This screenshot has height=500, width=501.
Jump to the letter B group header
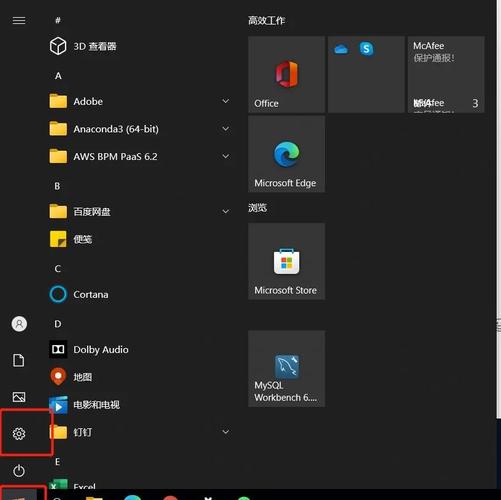pos(57,186)
